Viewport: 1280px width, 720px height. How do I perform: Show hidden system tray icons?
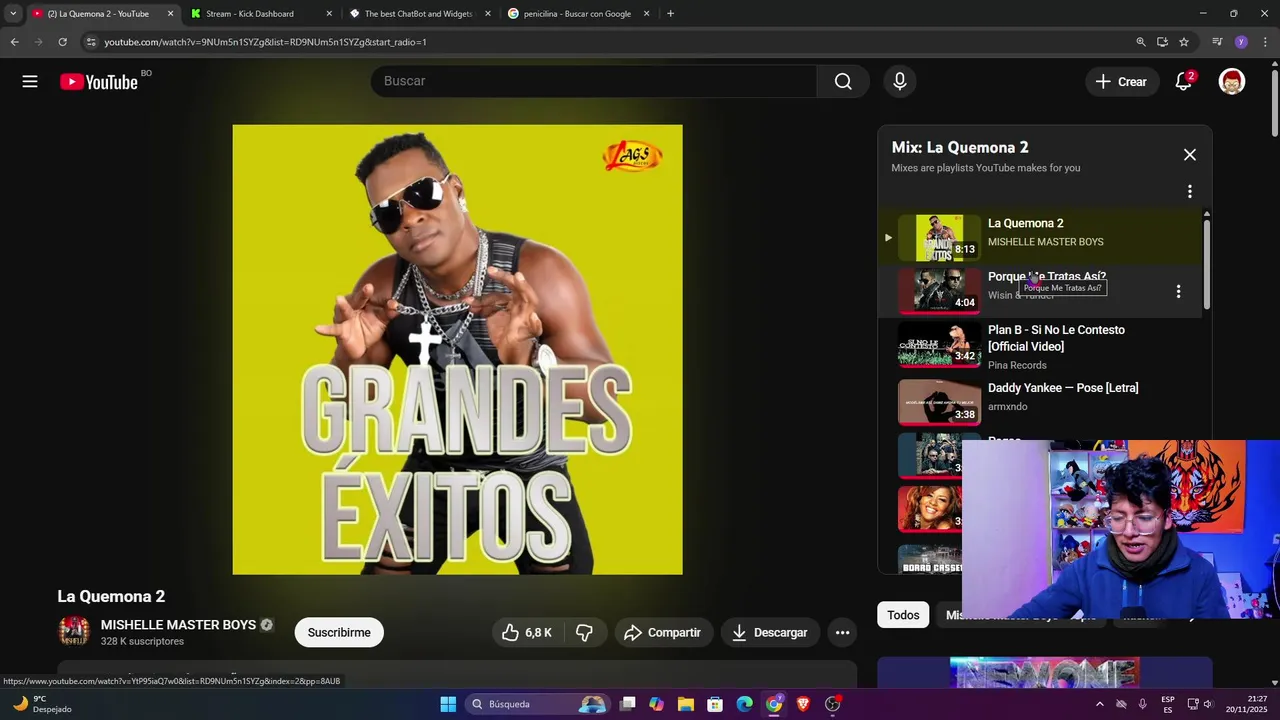pyautogui.click(x=1100, y=704)
